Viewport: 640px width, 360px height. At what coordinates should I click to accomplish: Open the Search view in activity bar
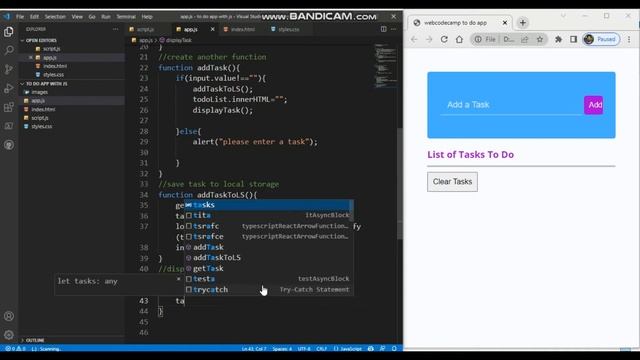(9, 50)
